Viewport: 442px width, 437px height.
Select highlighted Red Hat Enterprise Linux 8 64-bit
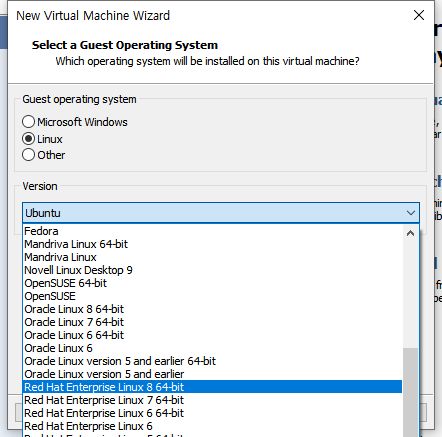tap(212, 387)
